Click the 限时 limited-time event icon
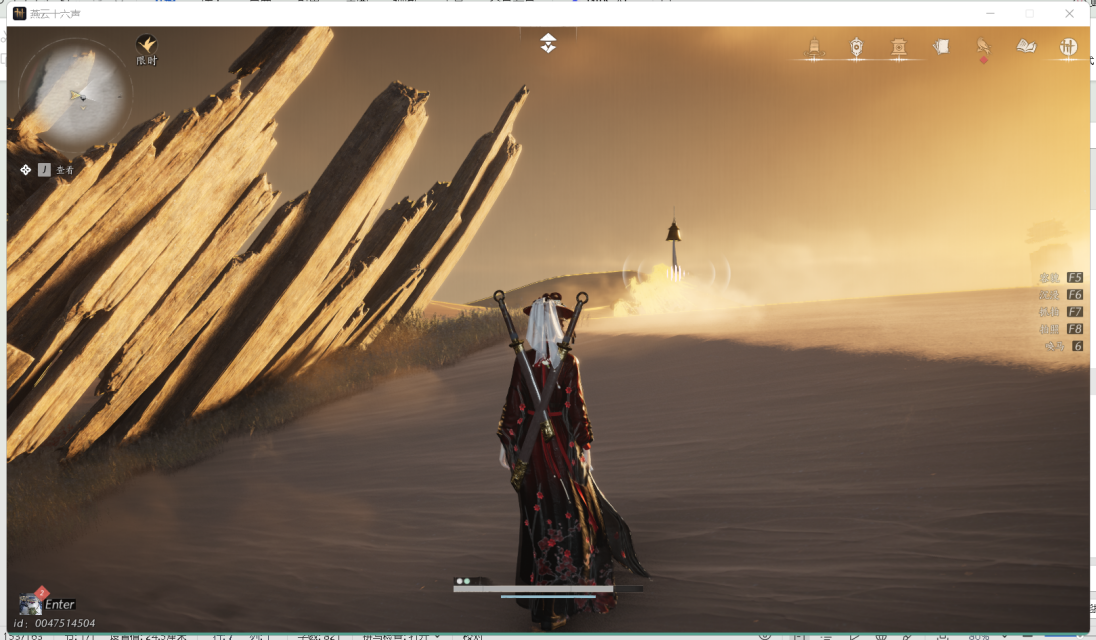This screenshot has height=640, width=1096. [x=147, y=46]
